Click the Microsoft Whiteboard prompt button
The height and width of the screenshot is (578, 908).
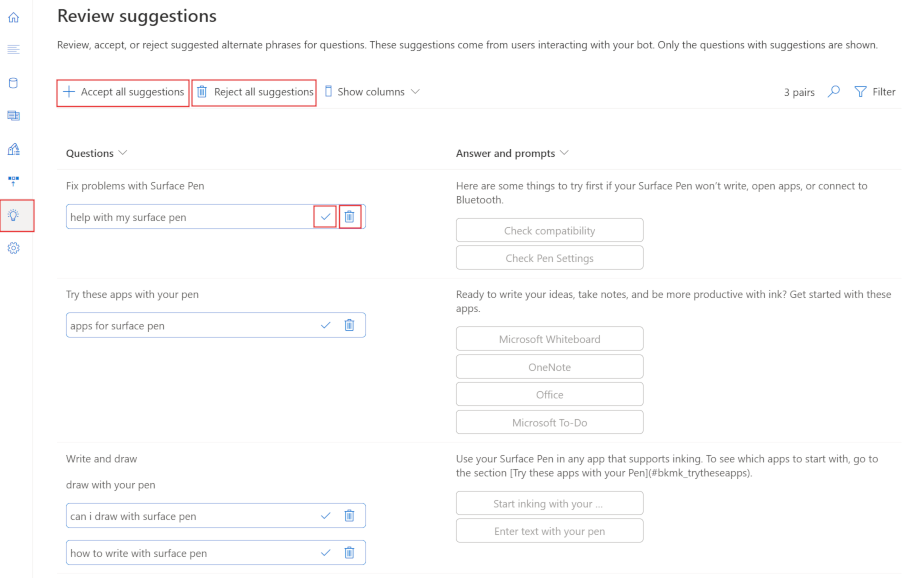549,338
